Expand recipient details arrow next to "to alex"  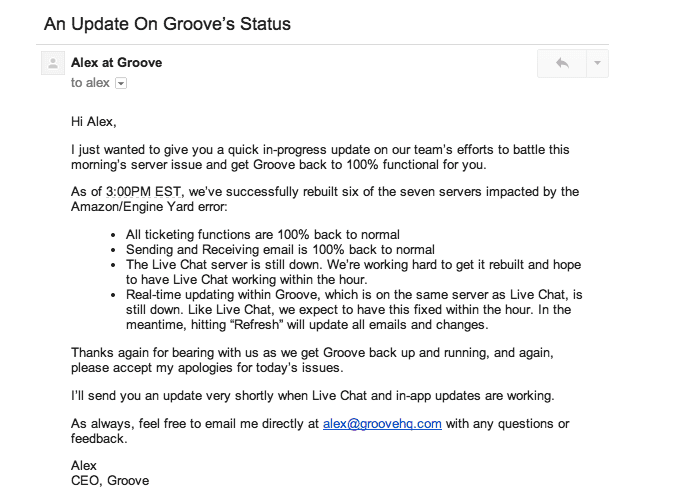(121, 83)
